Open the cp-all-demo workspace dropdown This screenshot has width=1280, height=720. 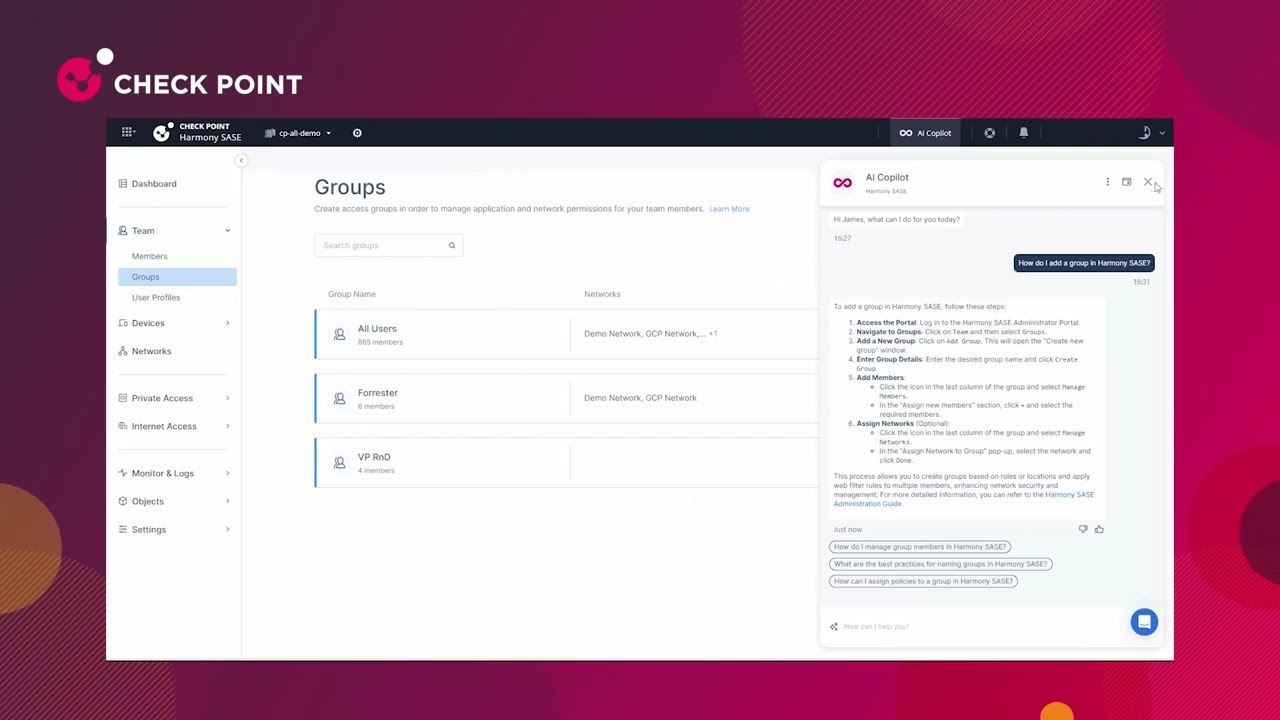(298, 133)
